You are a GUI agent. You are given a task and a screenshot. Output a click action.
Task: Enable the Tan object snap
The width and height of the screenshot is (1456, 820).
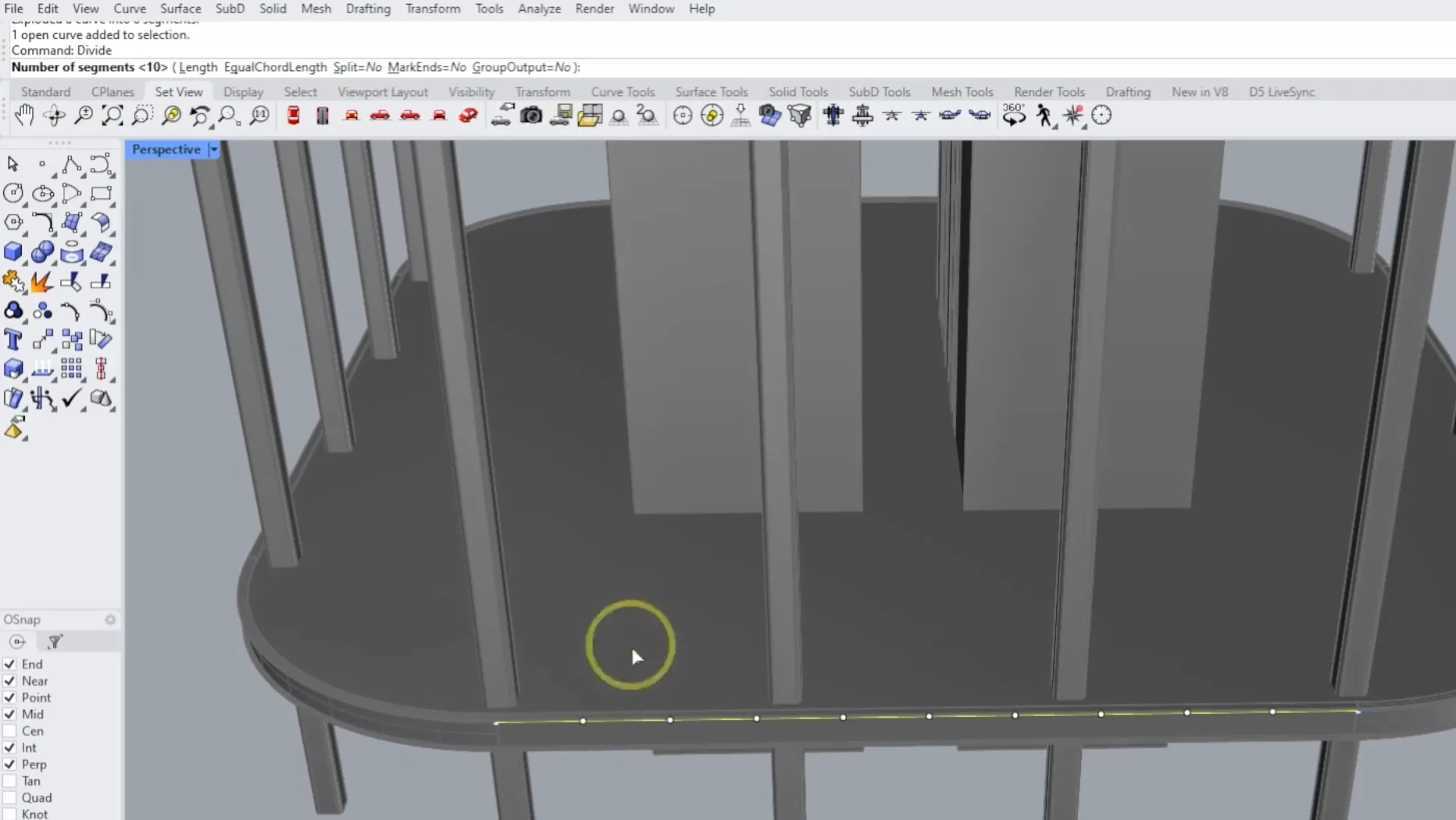[x=10, y=781]
